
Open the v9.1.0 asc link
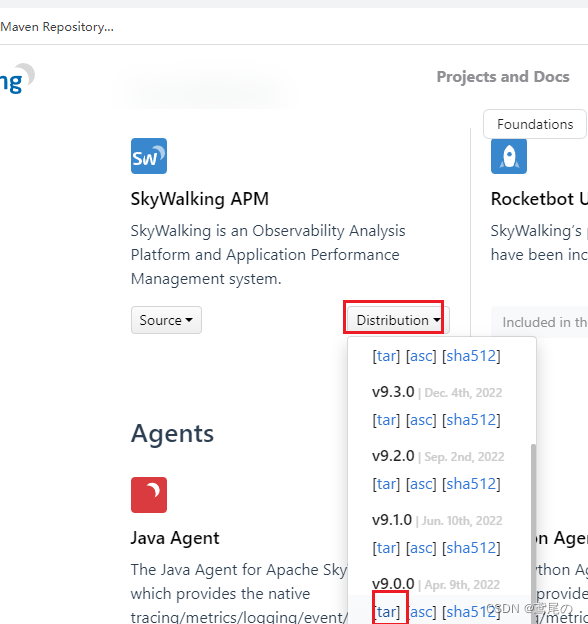pyautogui.click(x=421, y=548)
